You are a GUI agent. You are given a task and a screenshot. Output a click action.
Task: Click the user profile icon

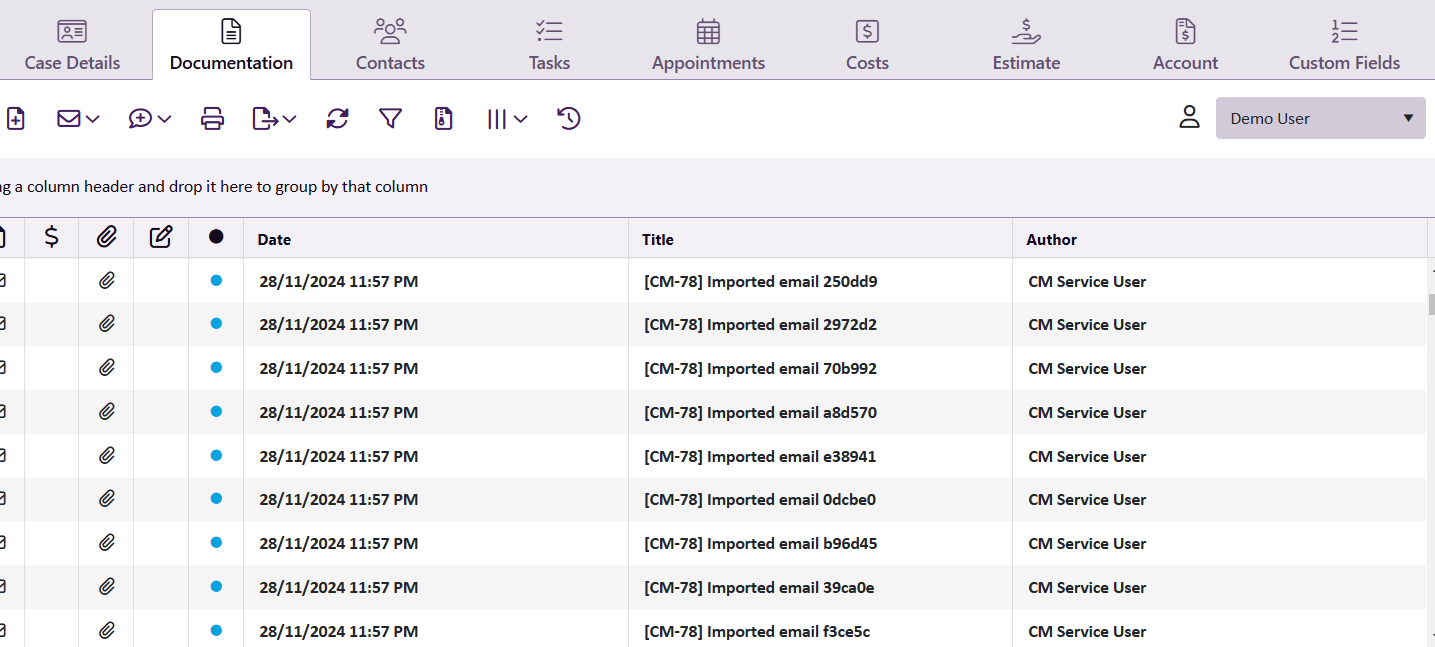[x=1189, y=117]
